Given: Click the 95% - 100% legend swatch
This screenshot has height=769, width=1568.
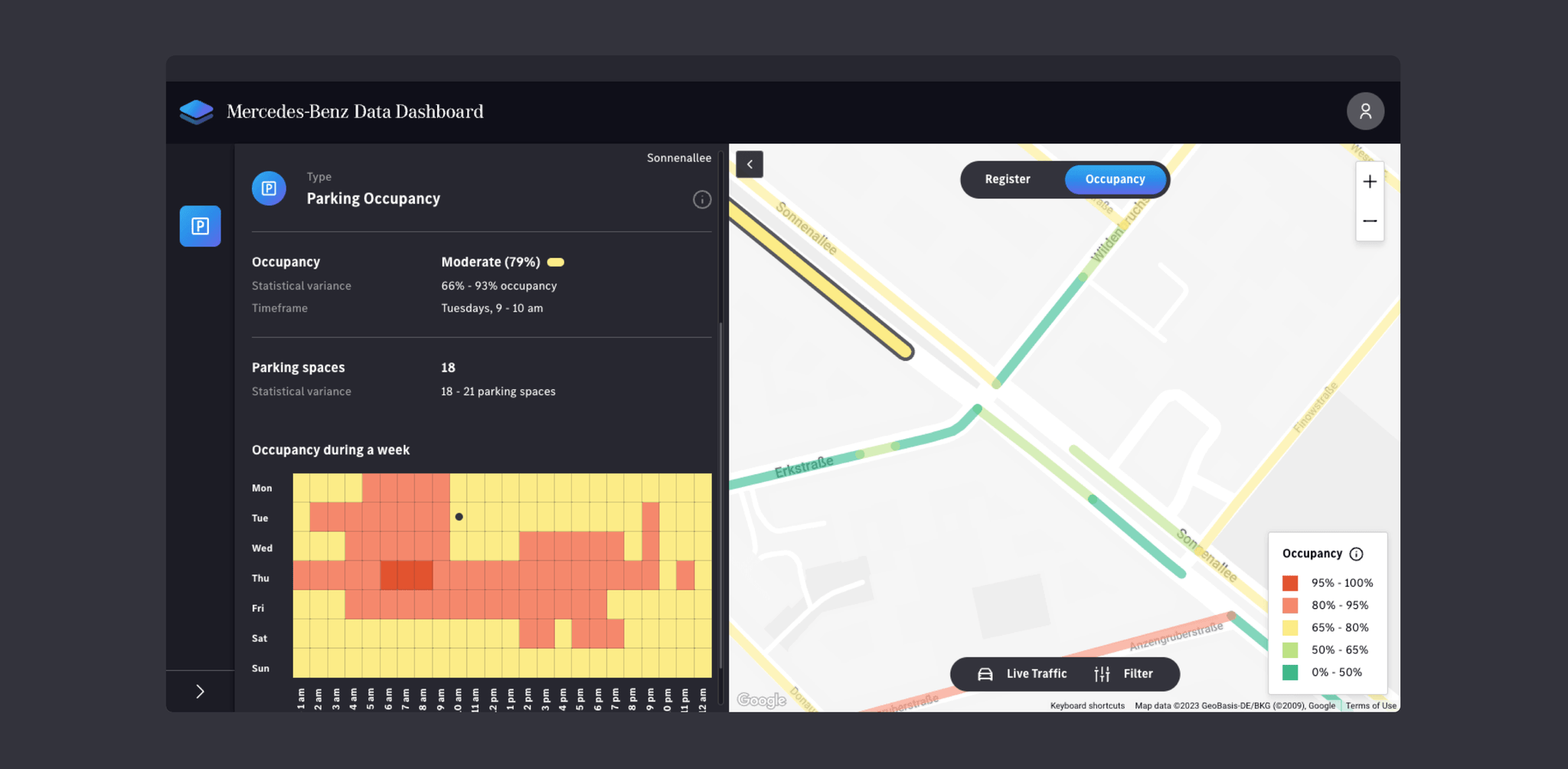Looking at the screenshot, I should [x=1290, y=583].
